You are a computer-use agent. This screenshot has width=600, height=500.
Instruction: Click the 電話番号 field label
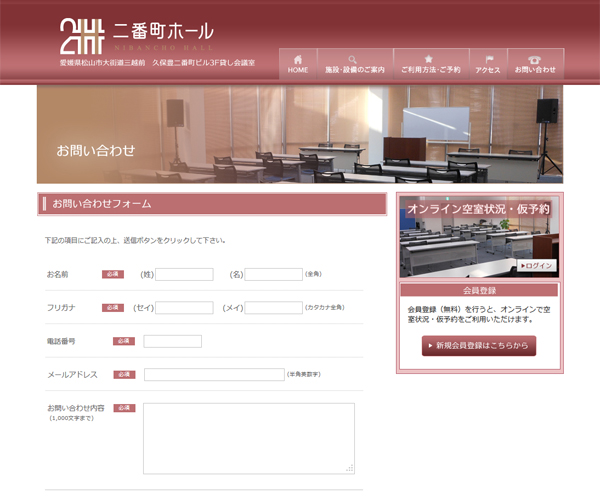(x=61, y=341)
